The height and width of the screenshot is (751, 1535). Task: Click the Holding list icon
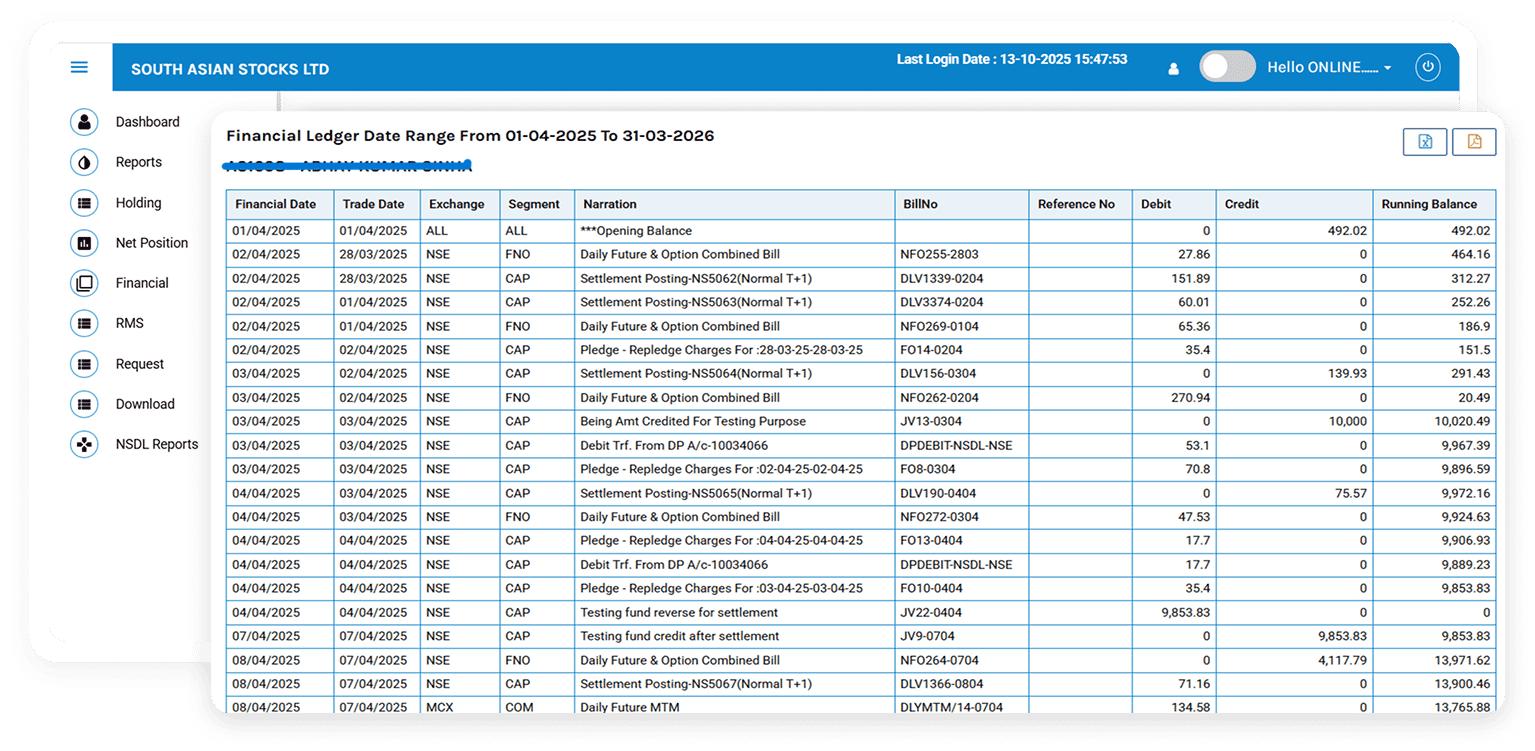(84, 203)
